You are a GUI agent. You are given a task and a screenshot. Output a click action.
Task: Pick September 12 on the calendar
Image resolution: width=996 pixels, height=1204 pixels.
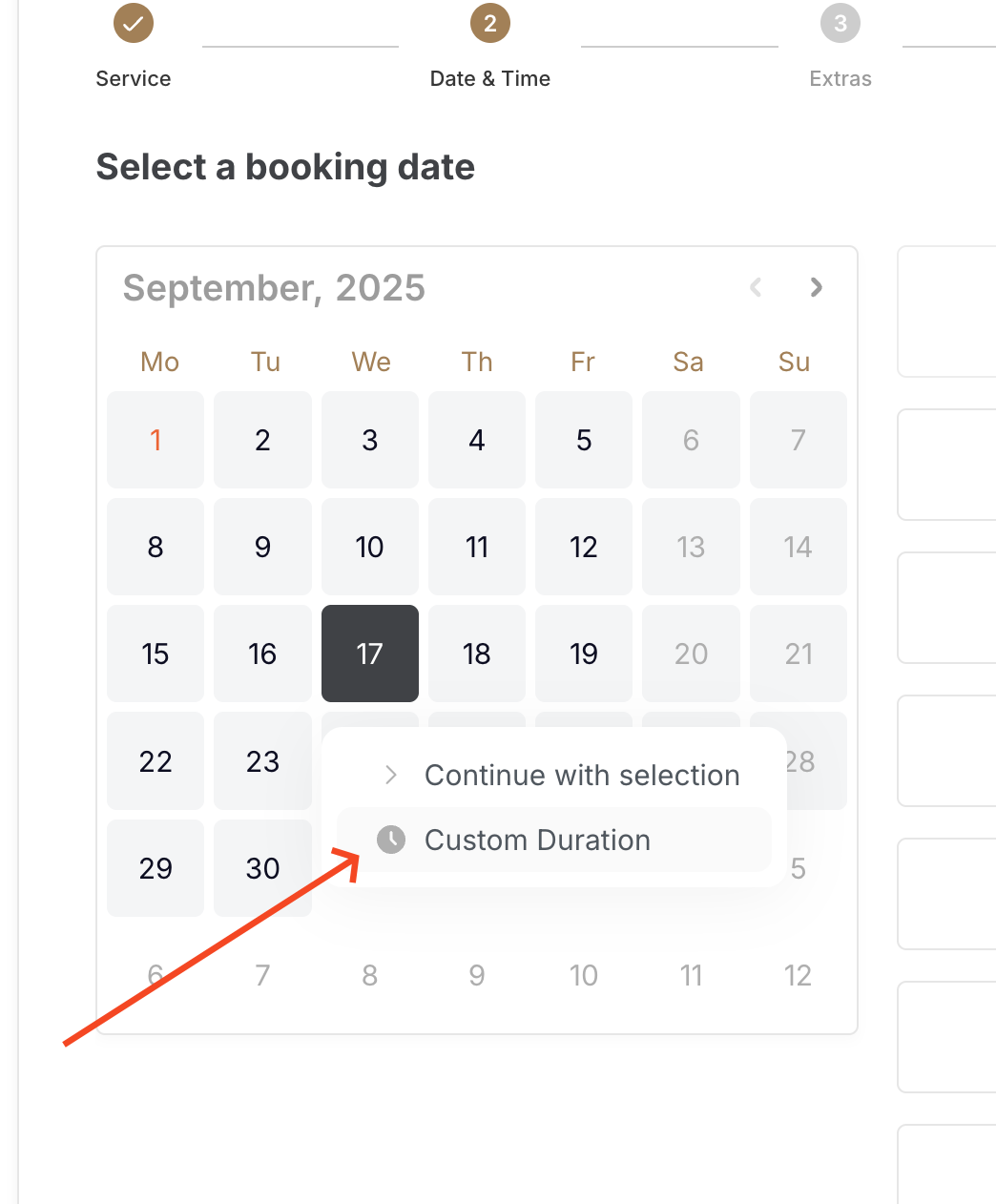[x=584, y=547]
